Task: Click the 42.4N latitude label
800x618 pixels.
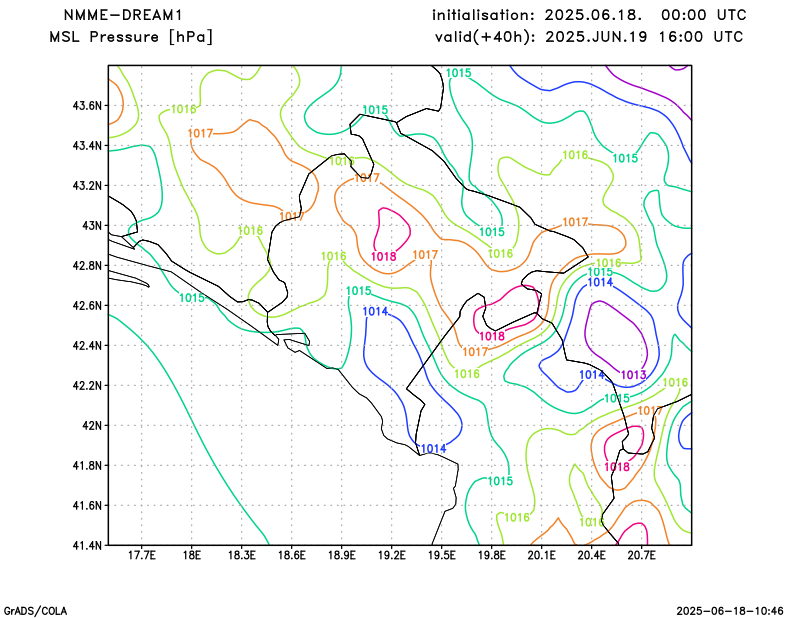Action: tap(87, 345)
